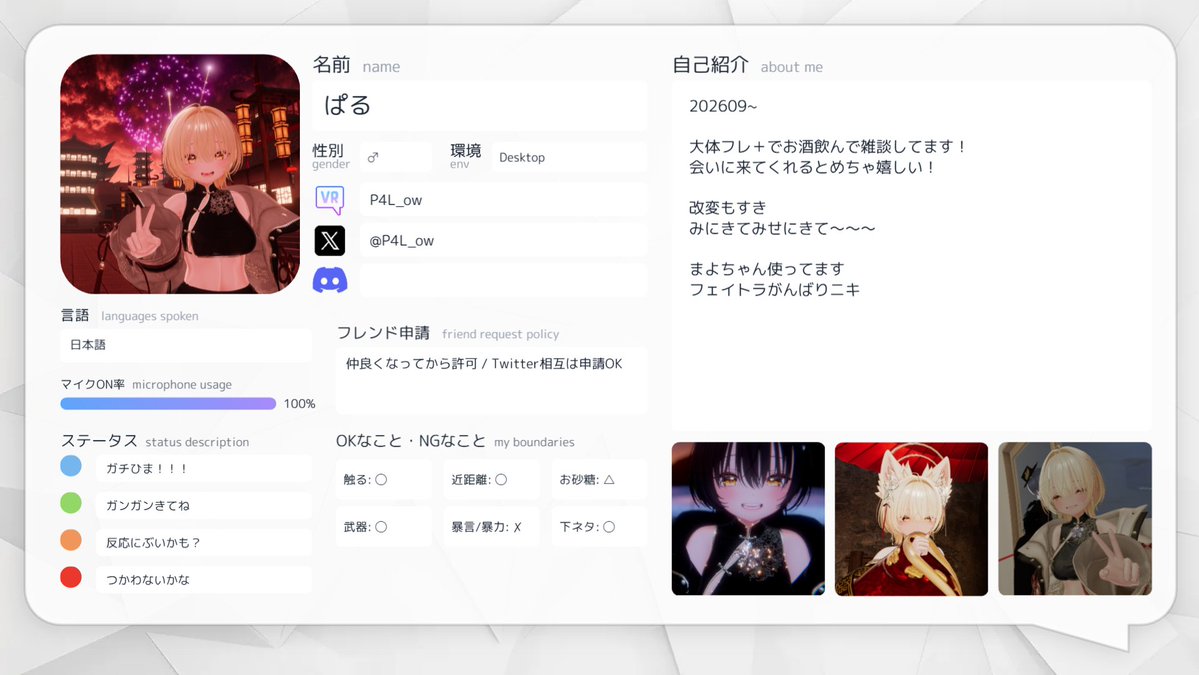Image resolution: width=1199 pixels, height=675 pixels.
Task: Click the 言語 languages spoken heading
Action: tap(129, 316)
